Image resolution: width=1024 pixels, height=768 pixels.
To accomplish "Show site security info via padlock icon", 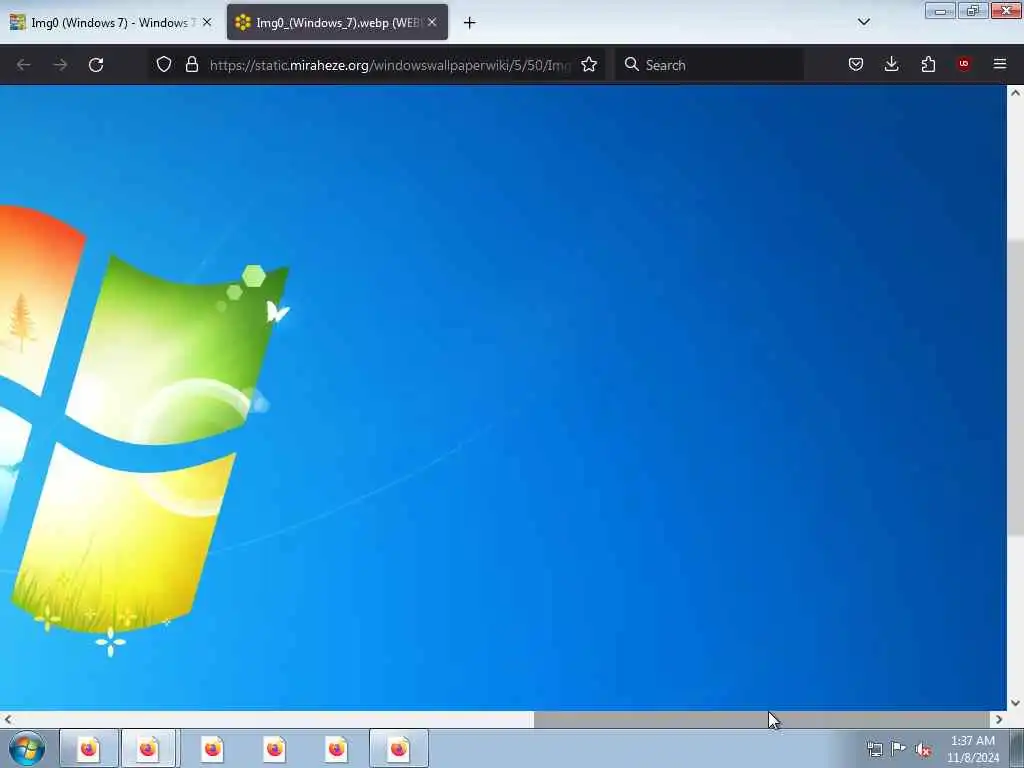I will pos(191,65).
